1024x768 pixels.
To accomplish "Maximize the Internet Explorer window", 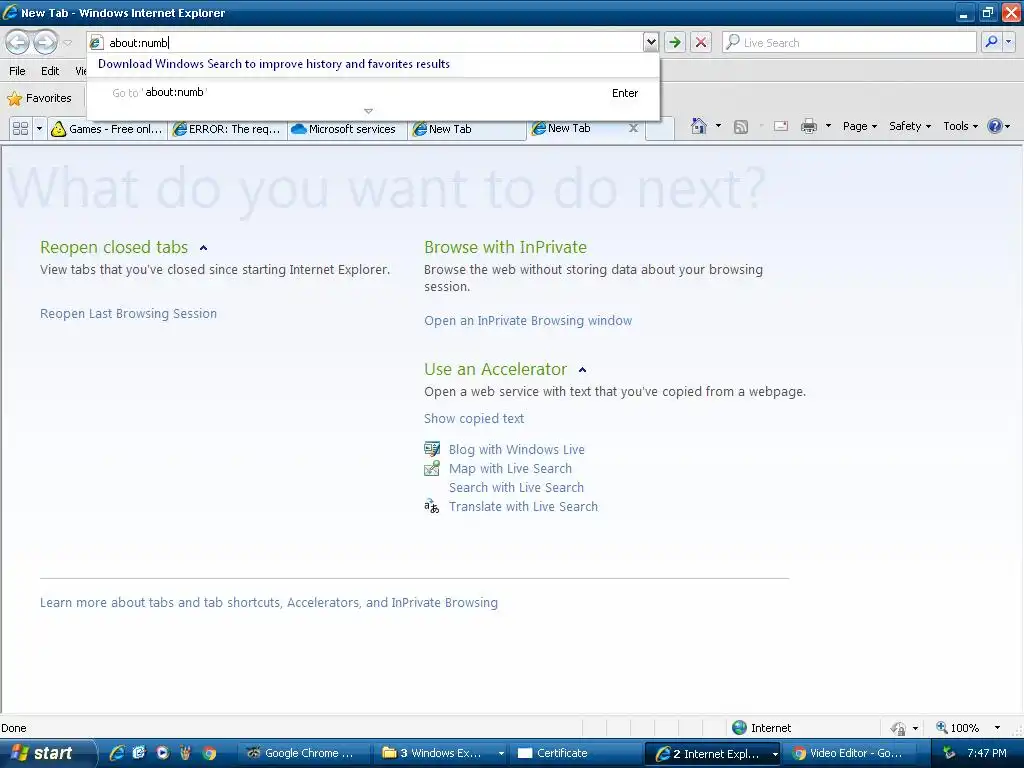I will click(x=987, y=12).
